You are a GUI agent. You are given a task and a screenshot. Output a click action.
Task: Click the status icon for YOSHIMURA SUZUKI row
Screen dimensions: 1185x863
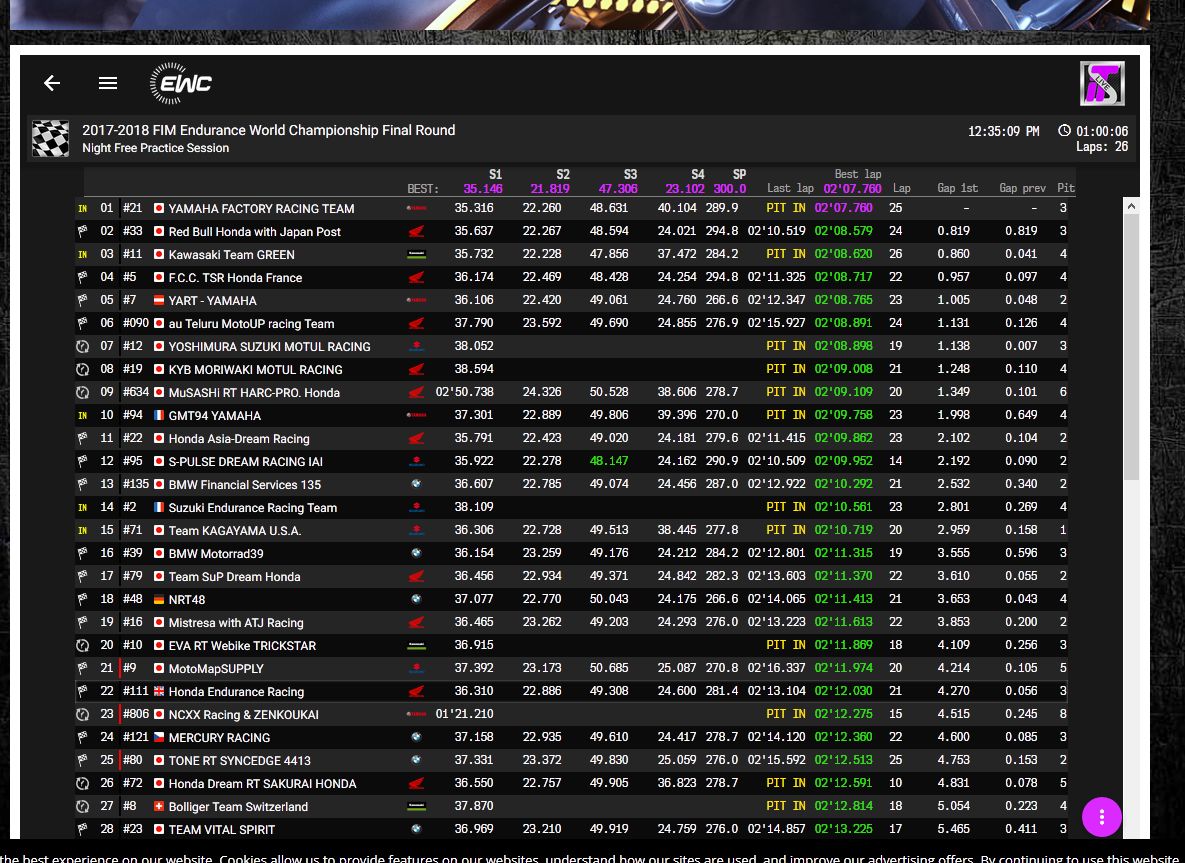pyautogui.click(x=83, y=347)
